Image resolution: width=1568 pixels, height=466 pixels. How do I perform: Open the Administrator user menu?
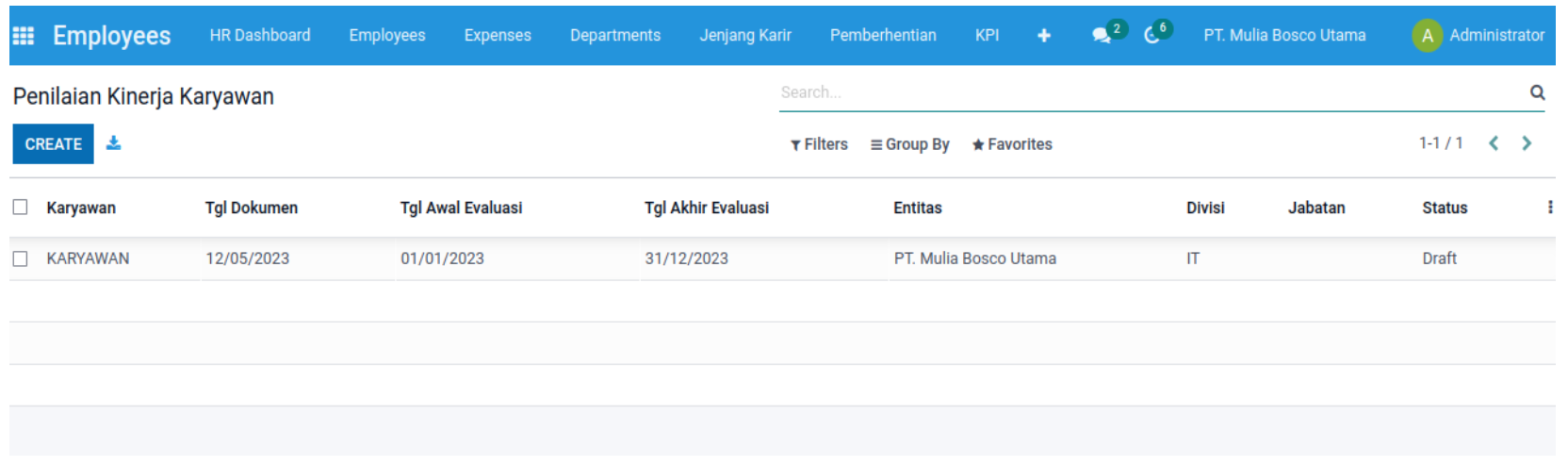1478,36
